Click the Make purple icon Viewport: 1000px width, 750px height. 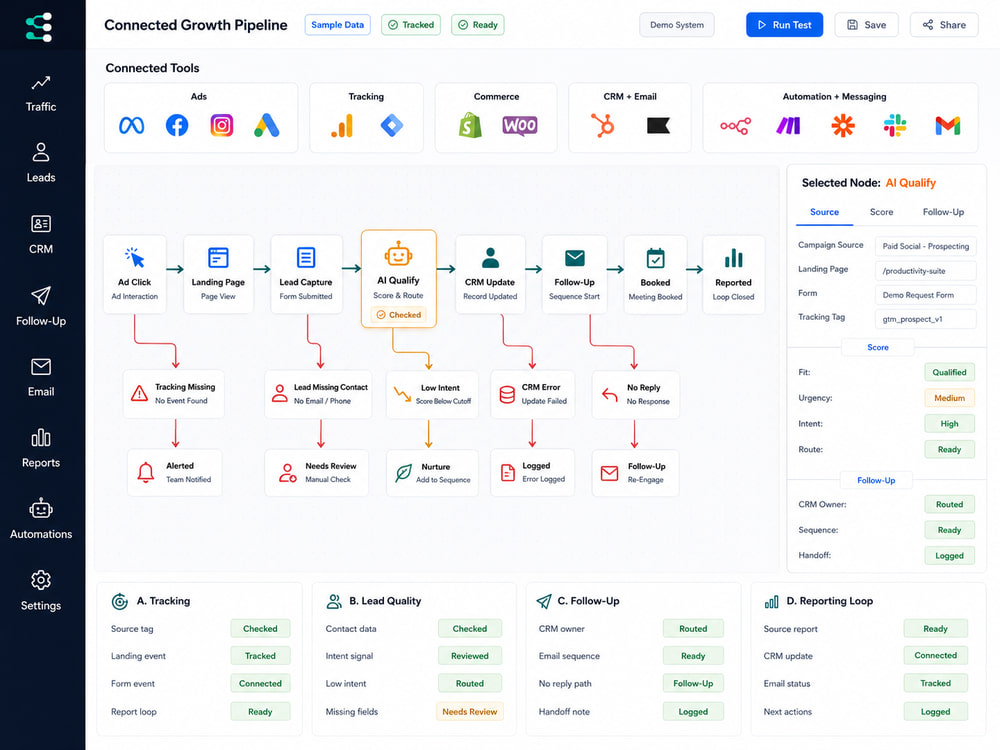tap(788, 126)
